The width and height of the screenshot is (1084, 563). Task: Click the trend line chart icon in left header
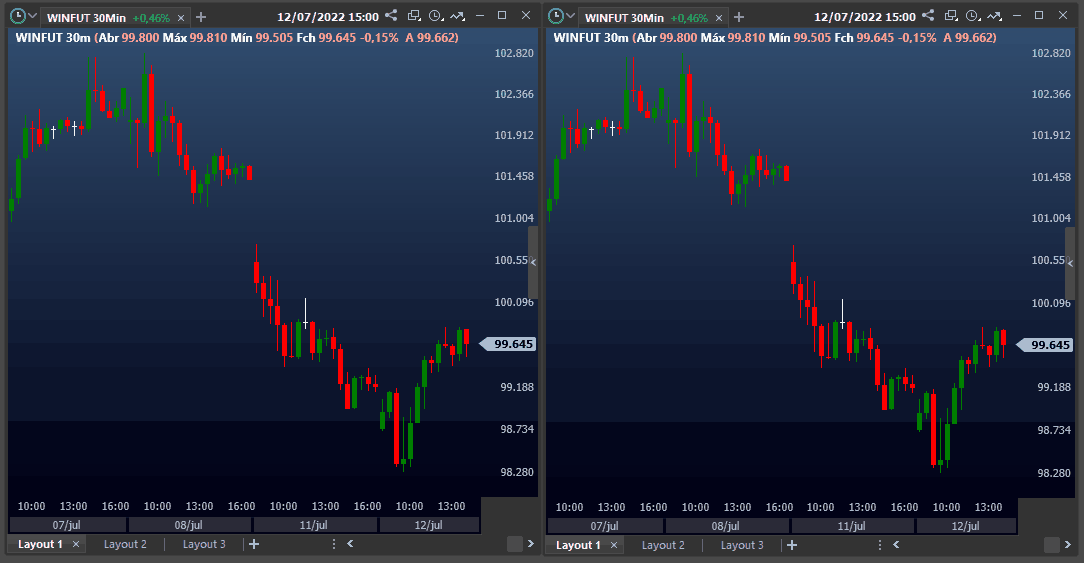(458, 15)
